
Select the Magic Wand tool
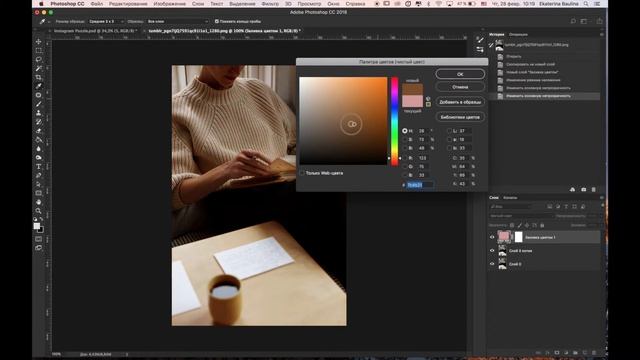(x=38, y=69)
